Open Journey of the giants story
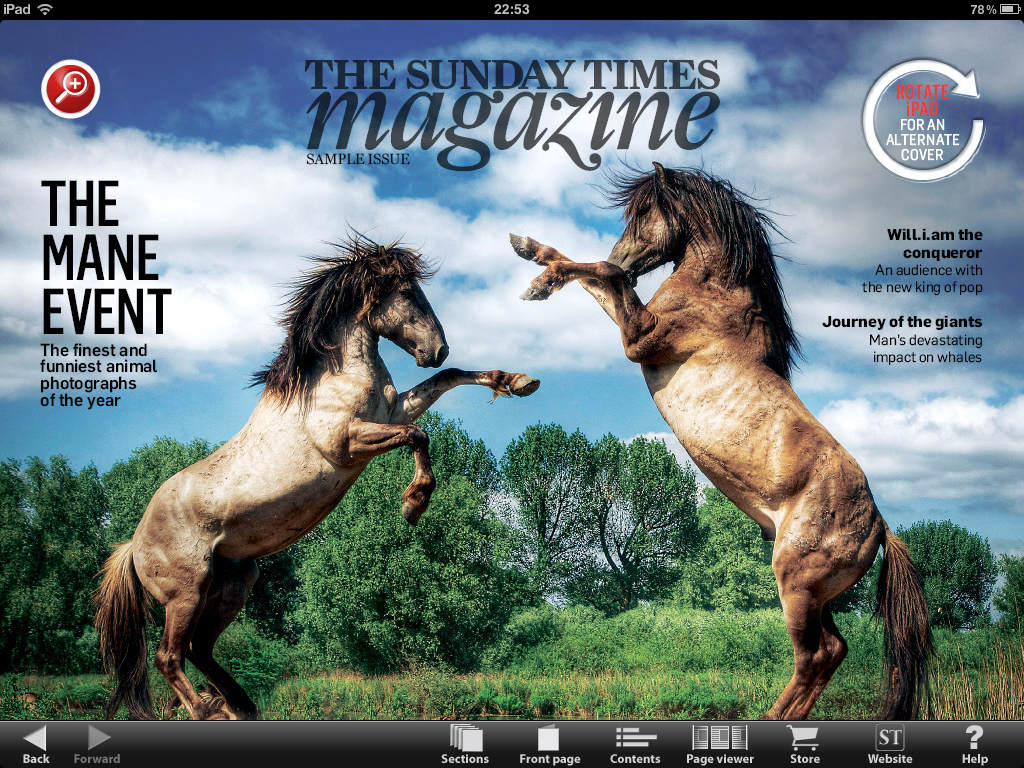 [902, 339]
